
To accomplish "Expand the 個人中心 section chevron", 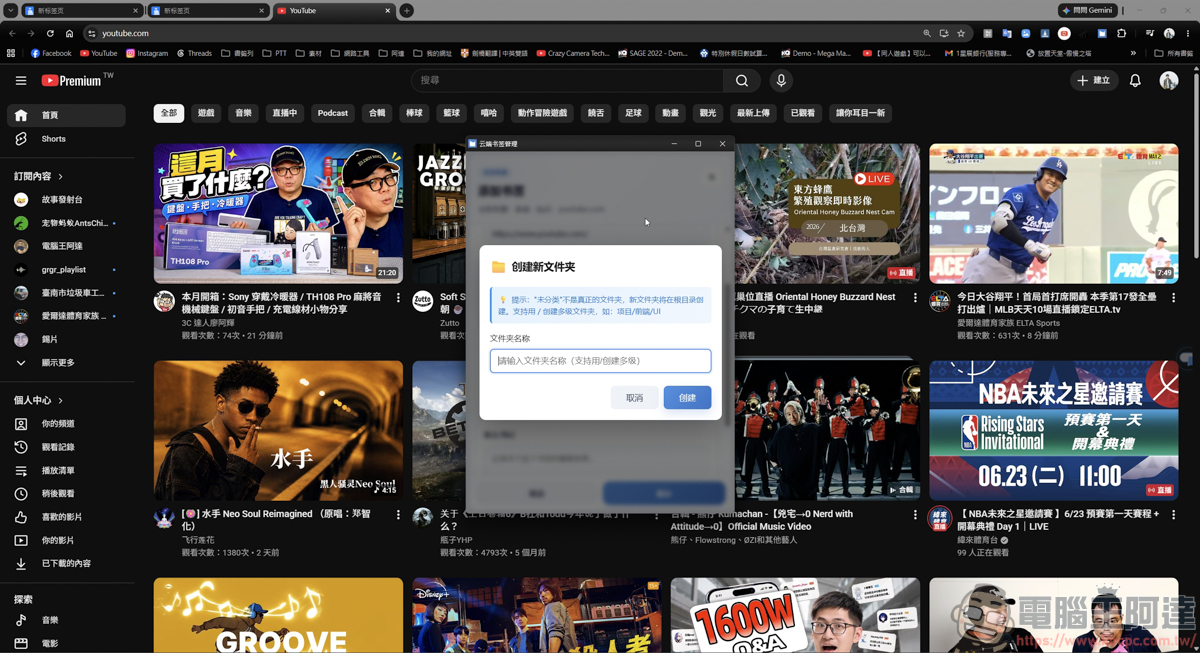I will tap(61, 400).
